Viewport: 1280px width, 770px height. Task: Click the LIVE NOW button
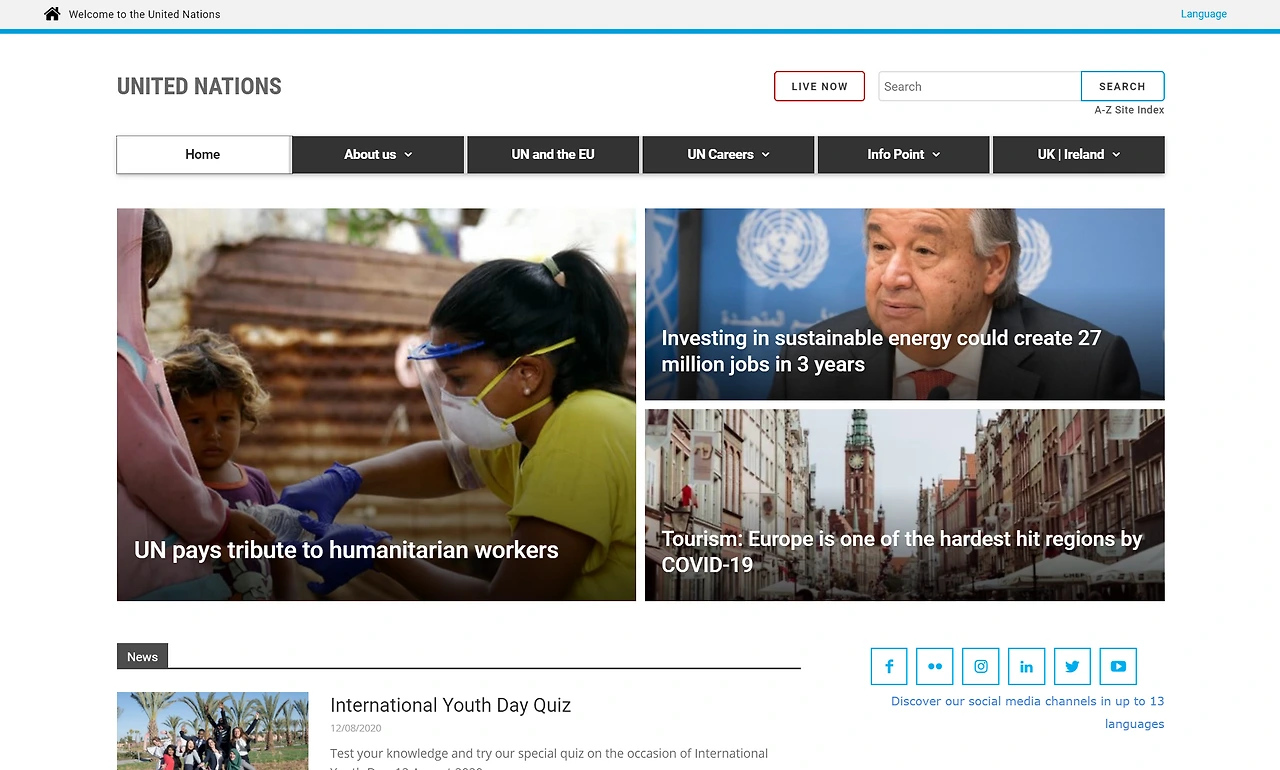(x=819, y=86)
